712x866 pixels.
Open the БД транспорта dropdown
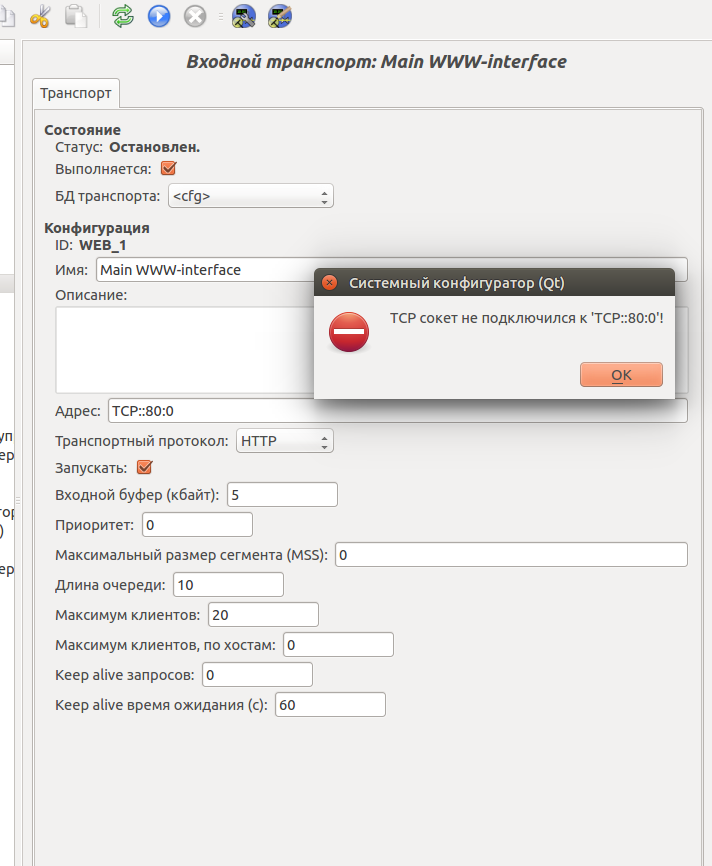(x=250, y=196)
